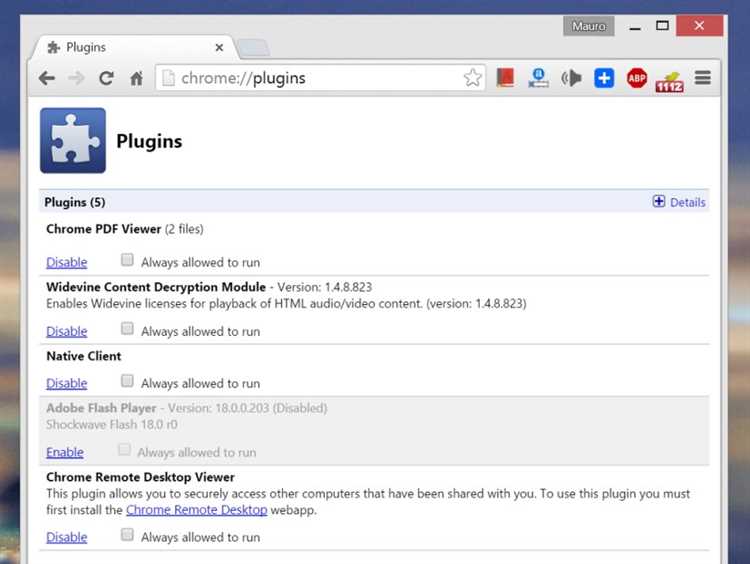Click the red 1112 counter extension icon

pos(670,82)
